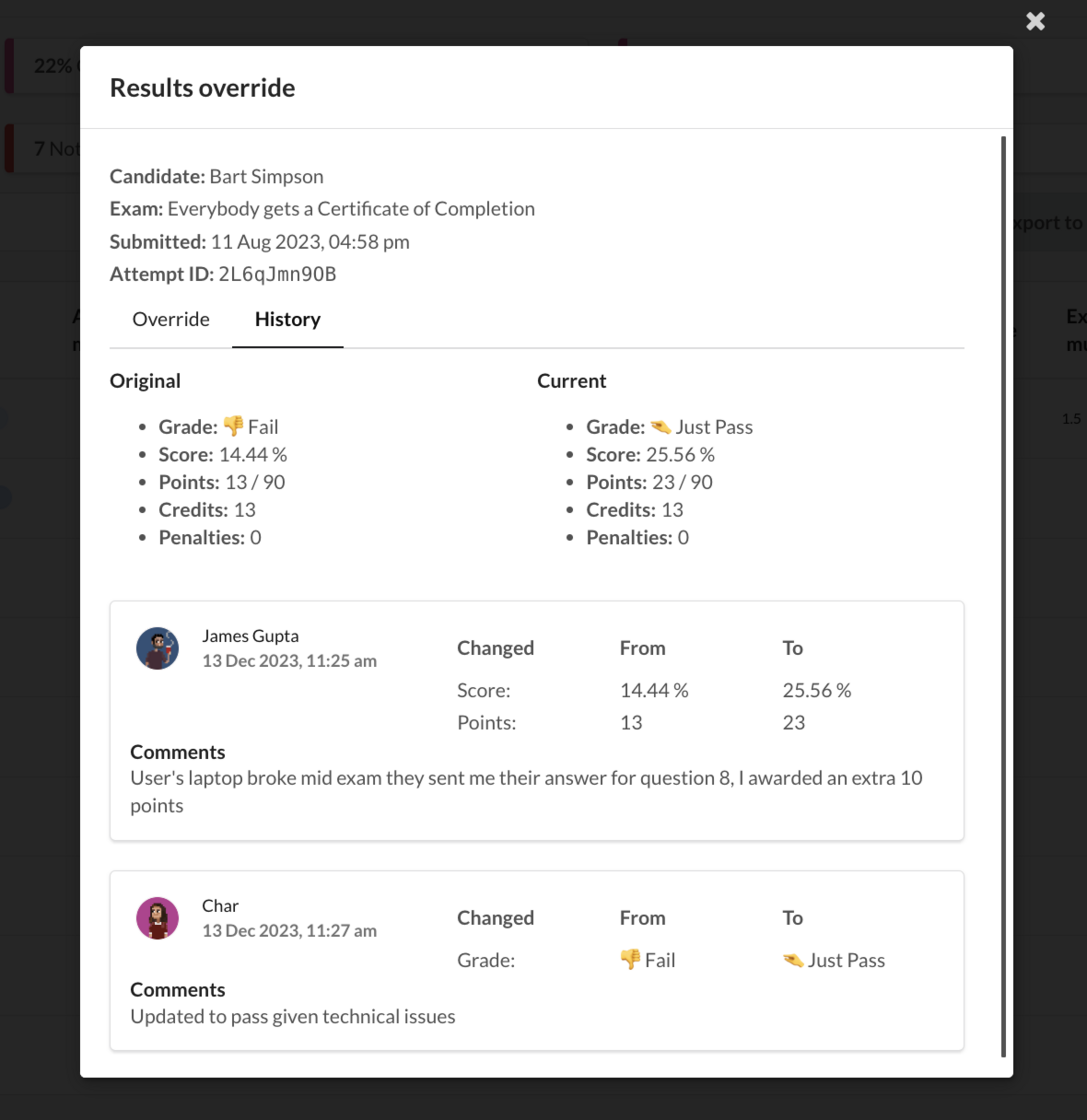
Task: Click the candidate name Bart Simpson
Action: [266, 177]
